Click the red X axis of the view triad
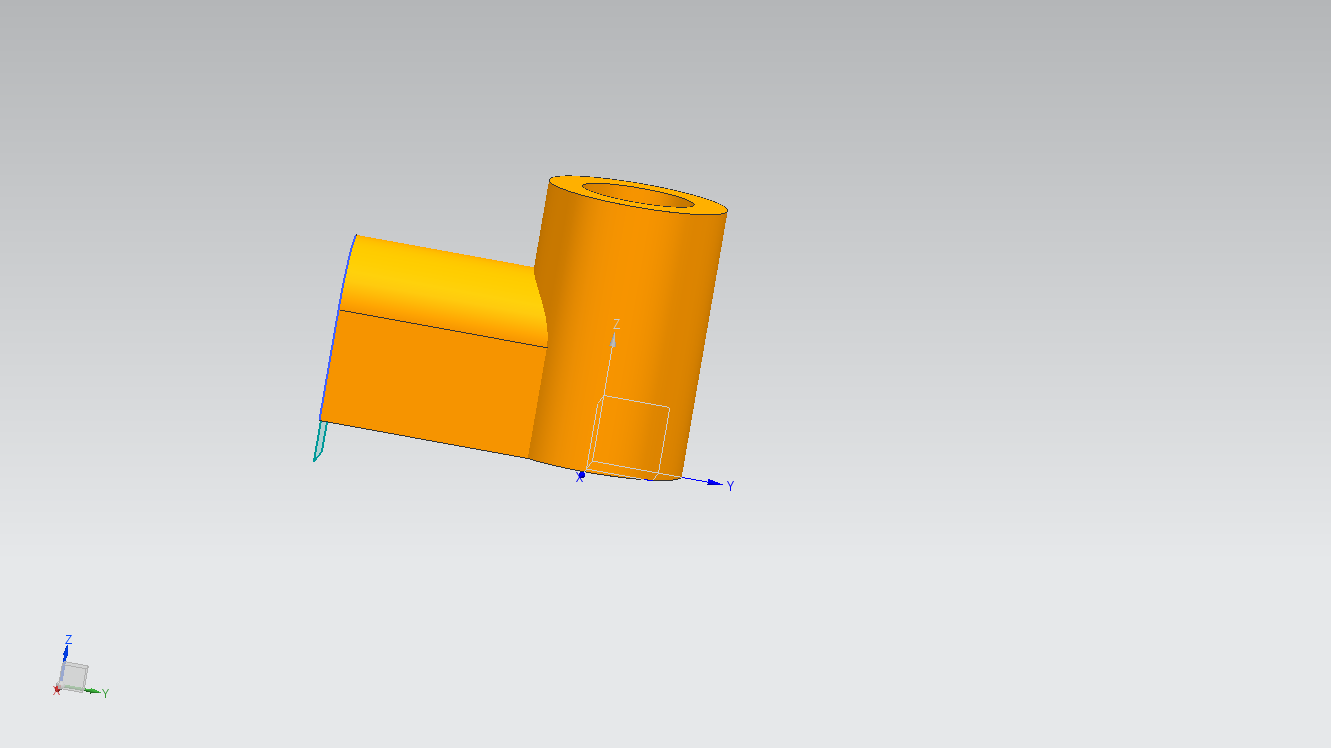1331x748 pixels. (x=57, y=690)
